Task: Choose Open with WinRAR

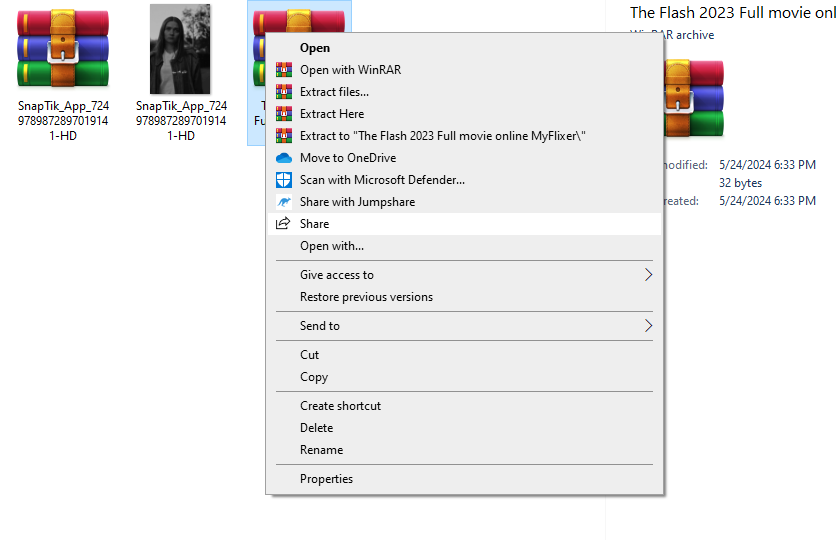Action: [x=463, y=70]
